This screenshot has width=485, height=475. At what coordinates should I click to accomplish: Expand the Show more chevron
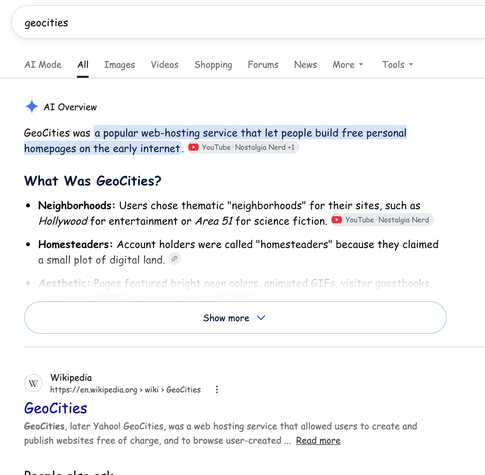pos(261,318)
